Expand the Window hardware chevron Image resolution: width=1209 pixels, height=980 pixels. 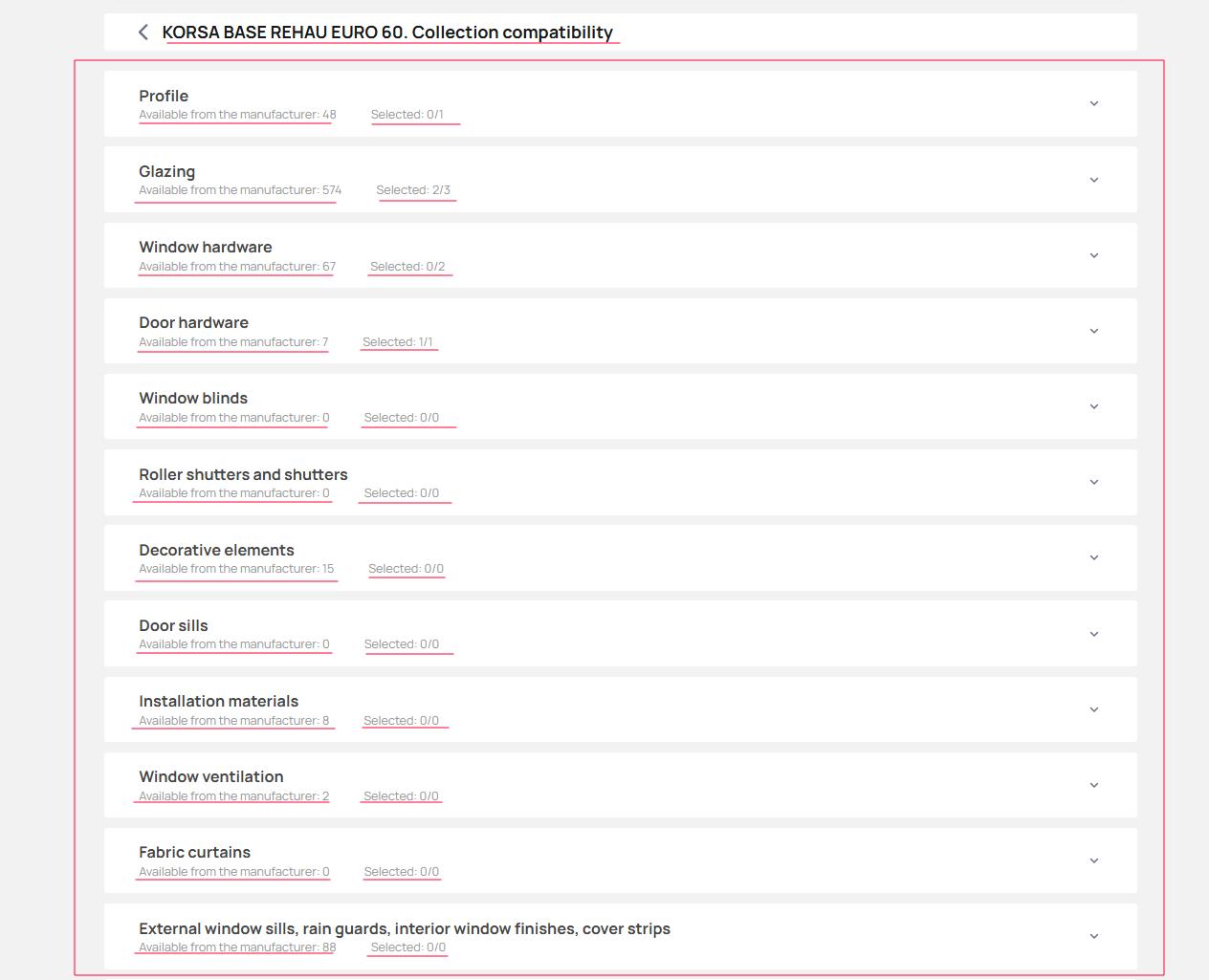point(1094,255)
